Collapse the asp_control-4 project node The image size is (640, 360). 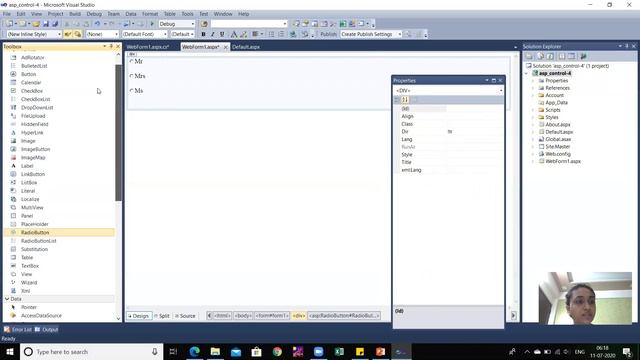pyautogui.click(x=527, y=73)
